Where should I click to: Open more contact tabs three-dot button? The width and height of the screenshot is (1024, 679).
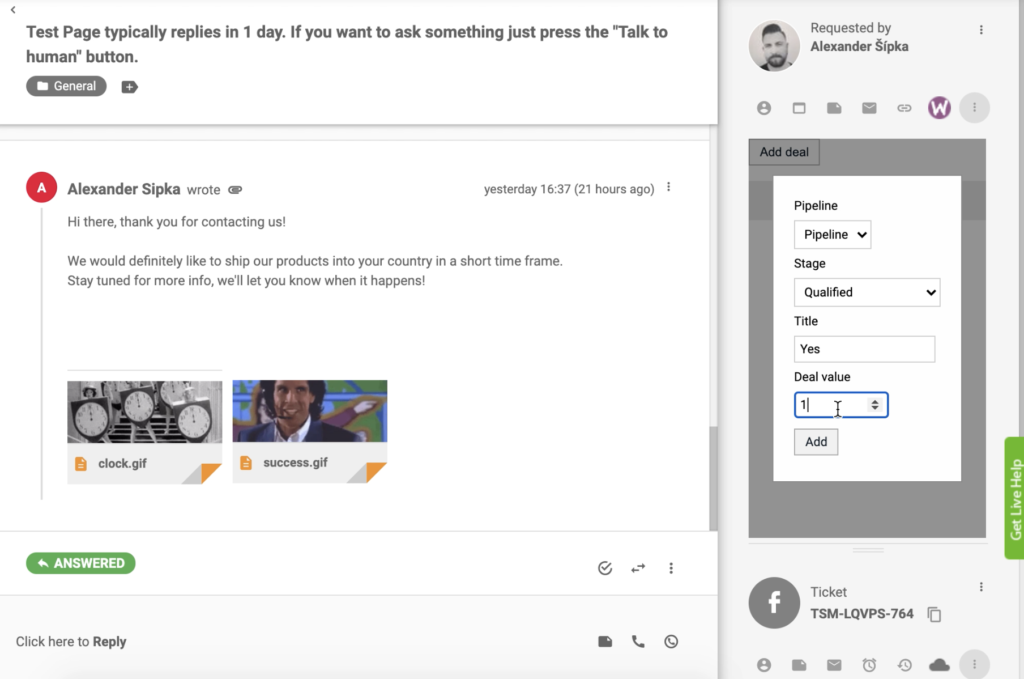[x=974, y=108]
